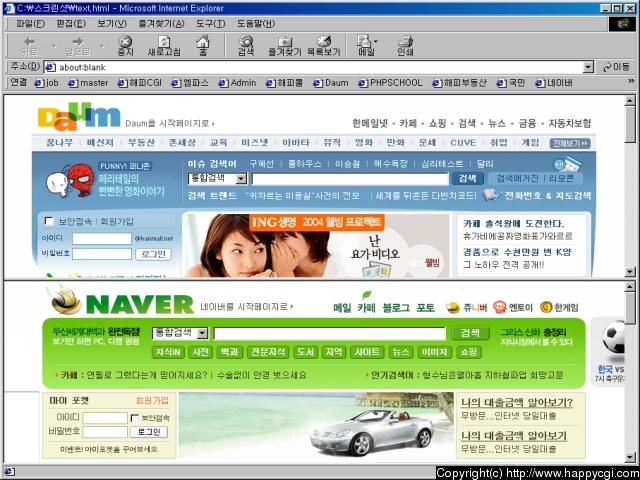
Task: Open the 보기(V) menu
Action: point(112,24)
